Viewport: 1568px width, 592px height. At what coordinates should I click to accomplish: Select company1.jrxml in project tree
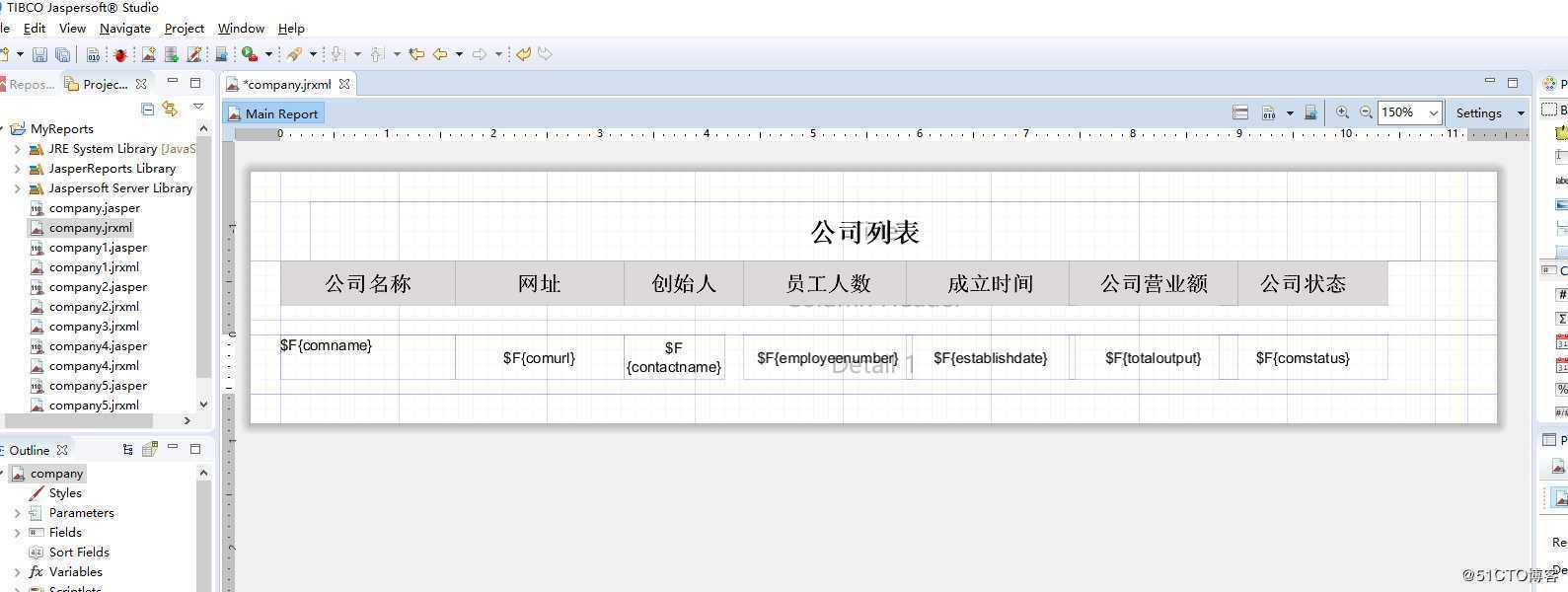[x=94, y=267]
